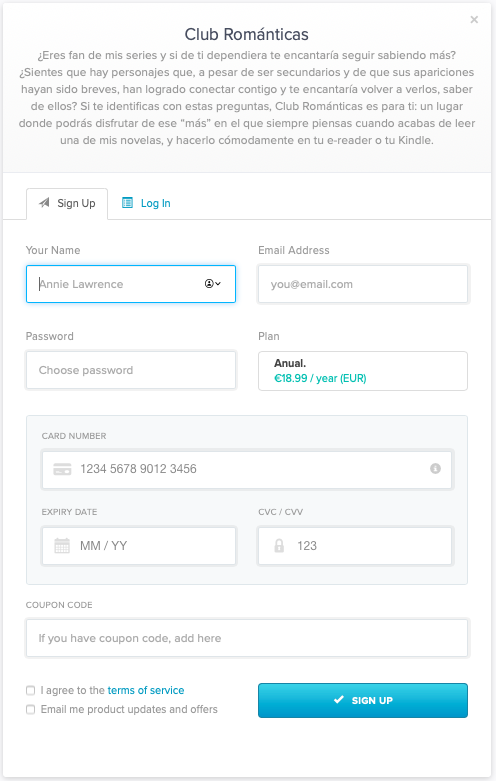
Task: Click the paper plane icon on Sign Up tab
Action: tap(44, 202)
